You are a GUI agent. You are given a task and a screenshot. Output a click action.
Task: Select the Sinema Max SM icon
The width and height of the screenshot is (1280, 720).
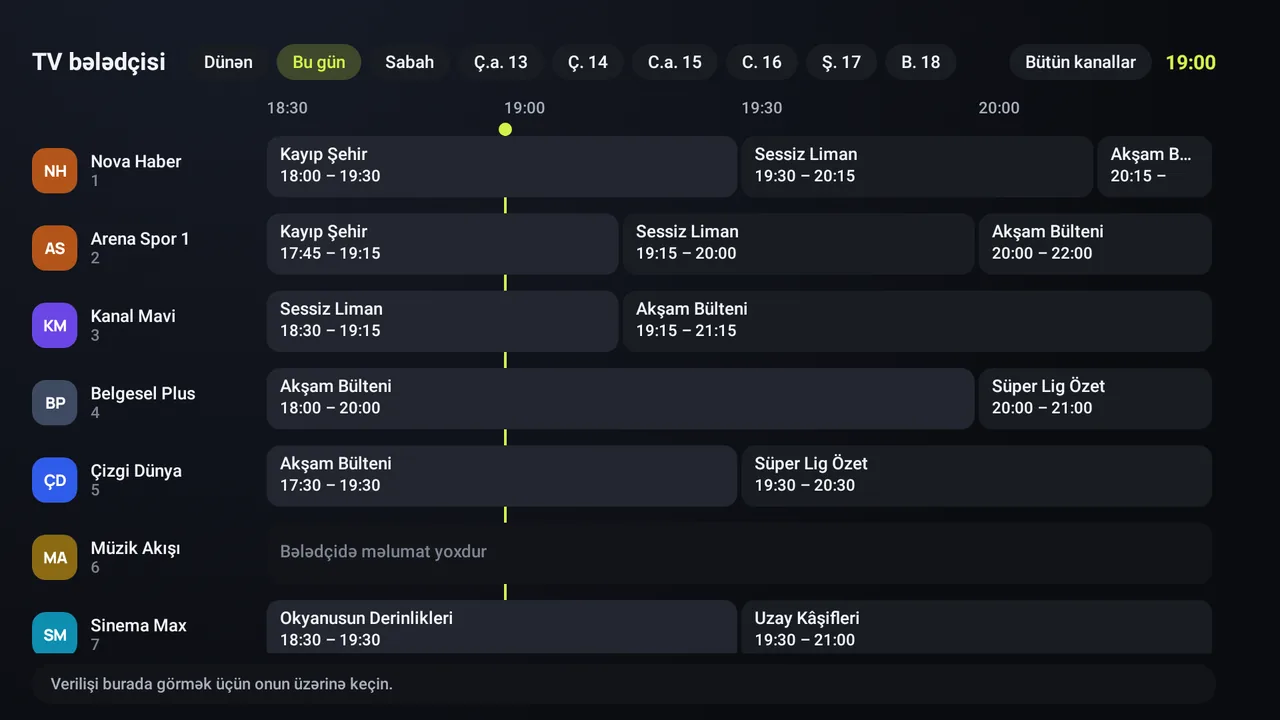click(54, 633)
